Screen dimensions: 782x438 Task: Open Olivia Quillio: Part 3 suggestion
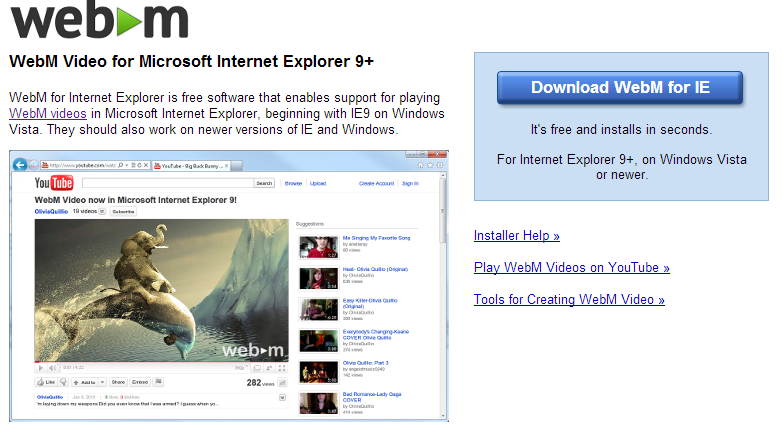coord(365,363)
